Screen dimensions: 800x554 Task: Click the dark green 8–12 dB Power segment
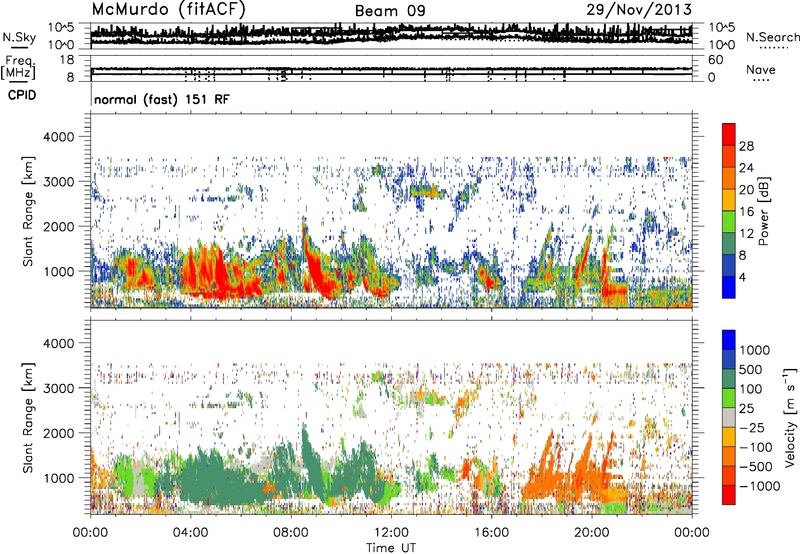[x=729, y=244]
